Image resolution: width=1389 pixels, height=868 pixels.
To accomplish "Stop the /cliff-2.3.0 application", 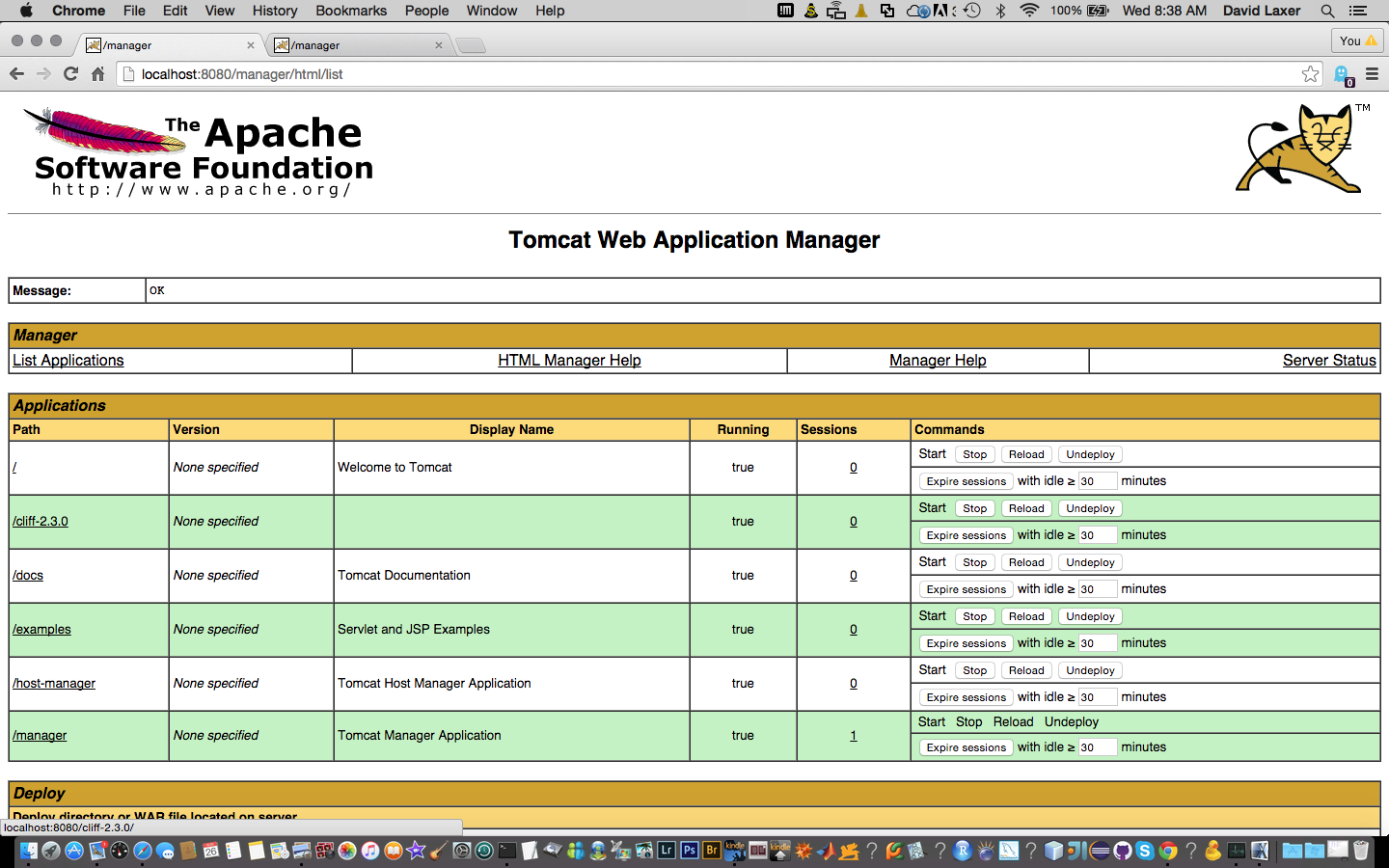I will point(975,508).
